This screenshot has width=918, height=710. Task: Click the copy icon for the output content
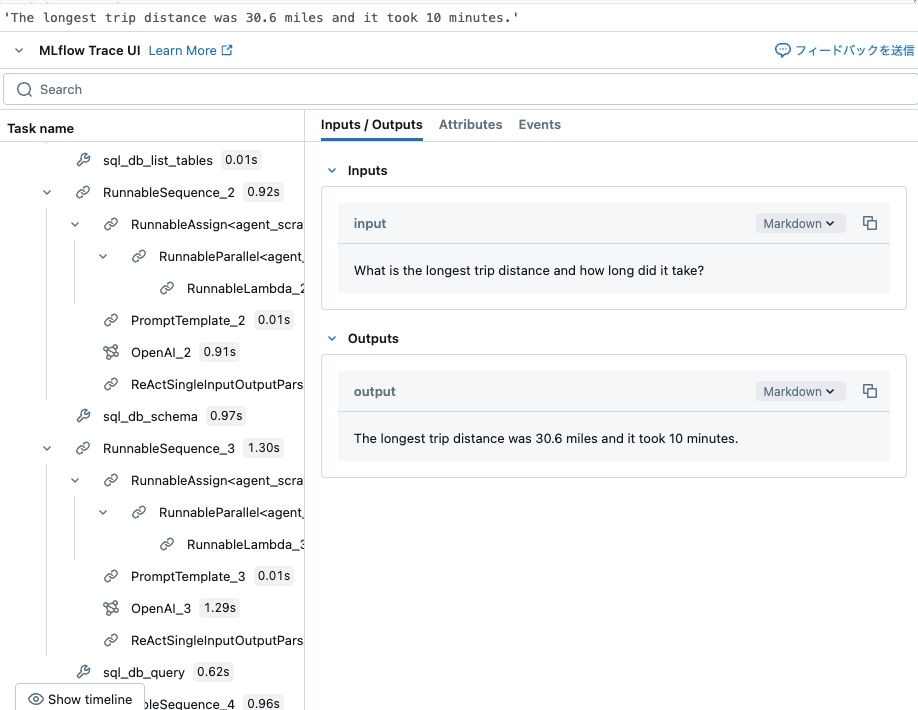click(870, 391)
